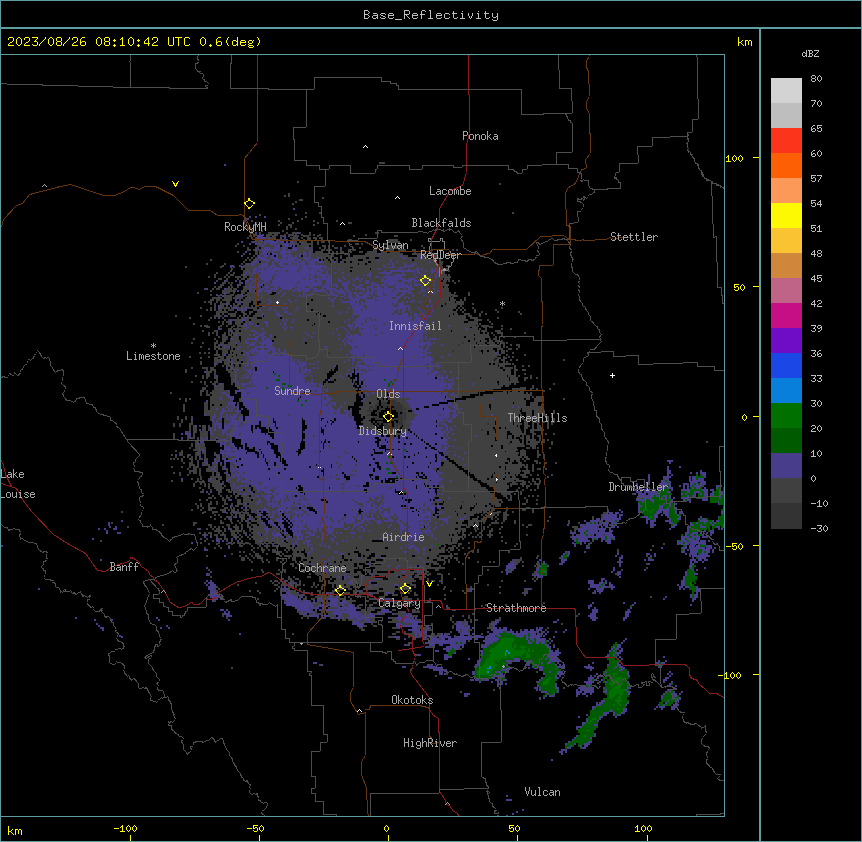Click the Ponoka label
The image size is (862, 842).
(480, 136)
